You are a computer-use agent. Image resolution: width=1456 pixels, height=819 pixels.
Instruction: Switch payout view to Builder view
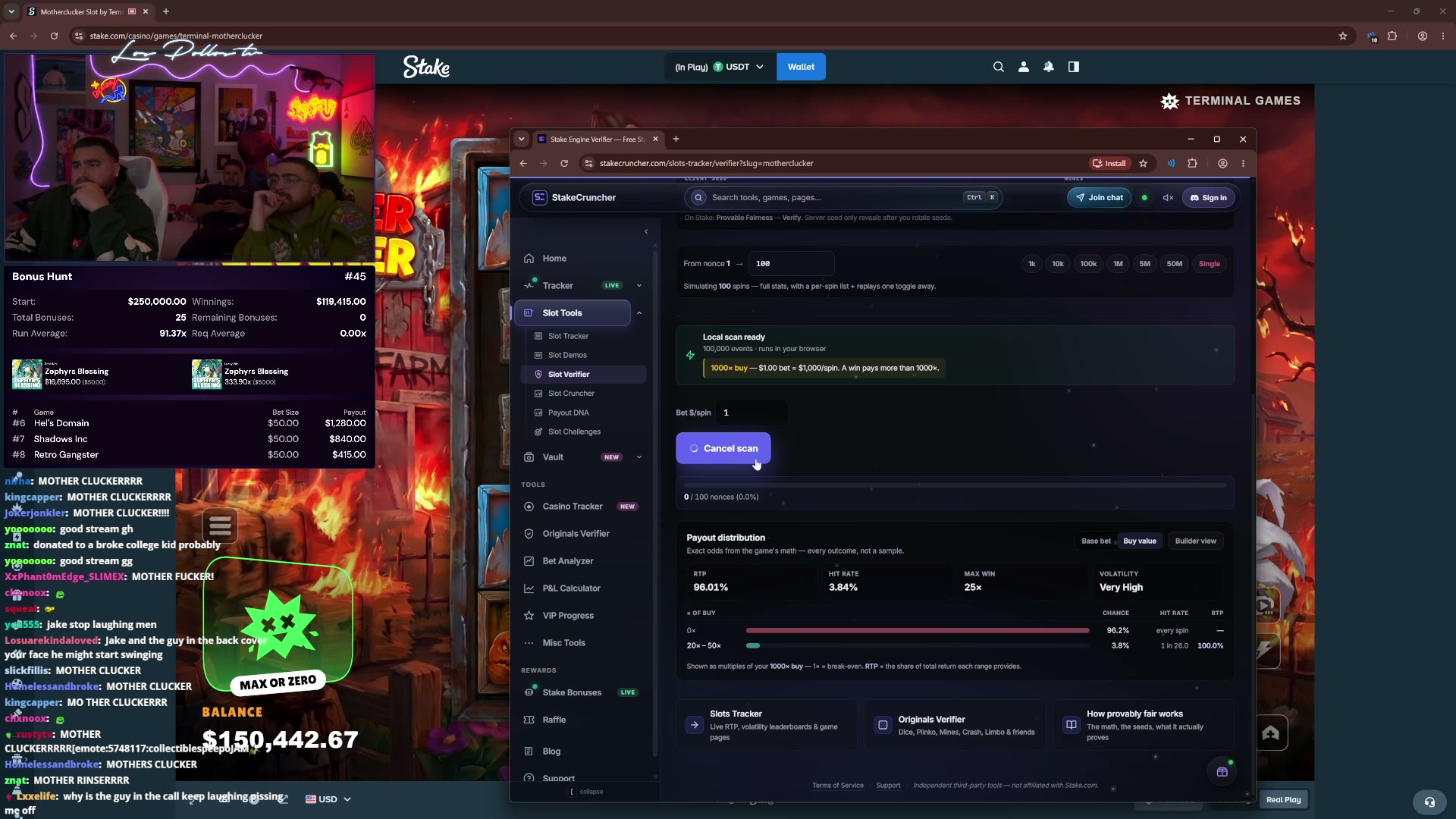tap(1195, 541)
